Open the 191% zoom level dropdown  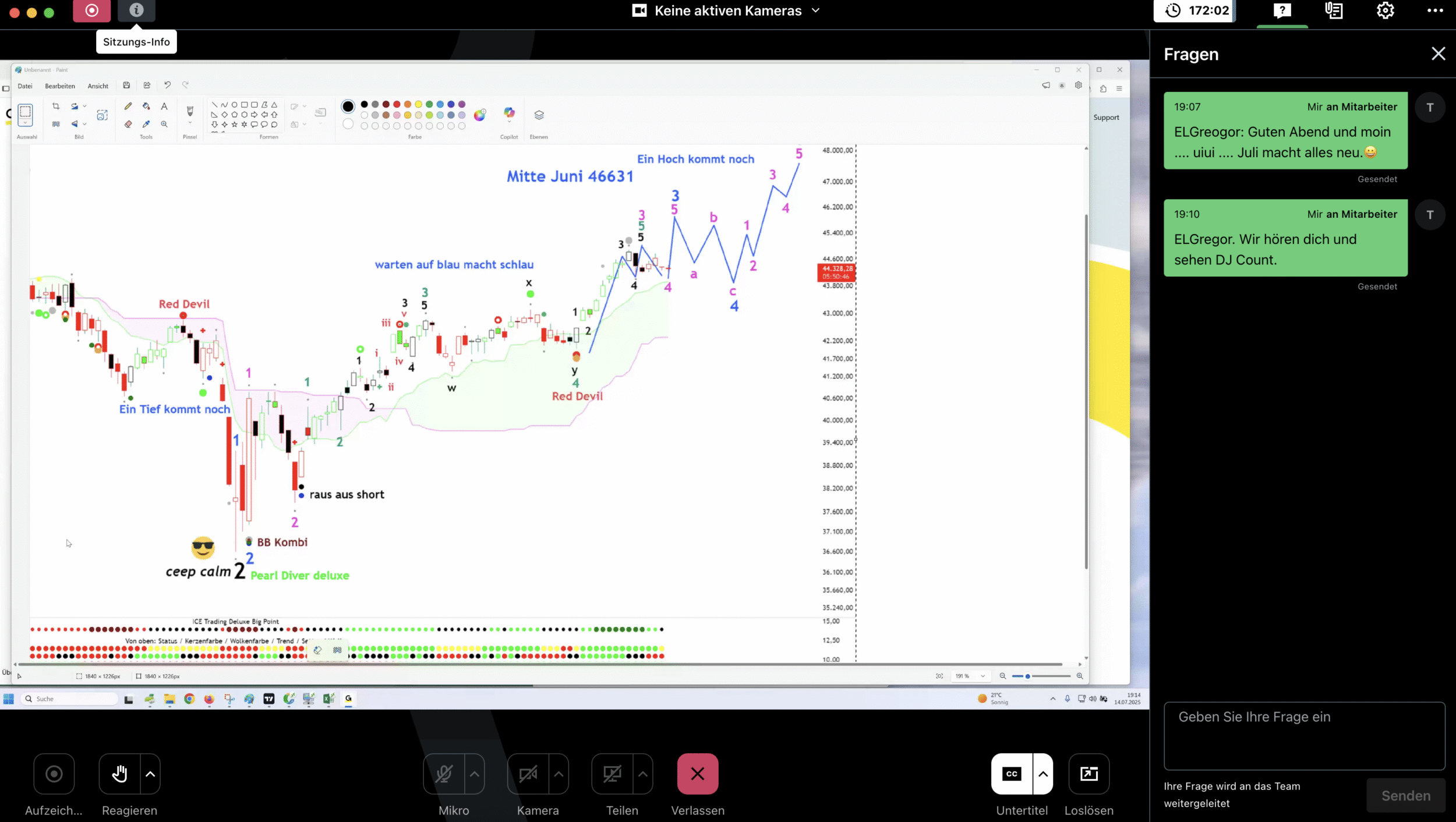[983, 676]
